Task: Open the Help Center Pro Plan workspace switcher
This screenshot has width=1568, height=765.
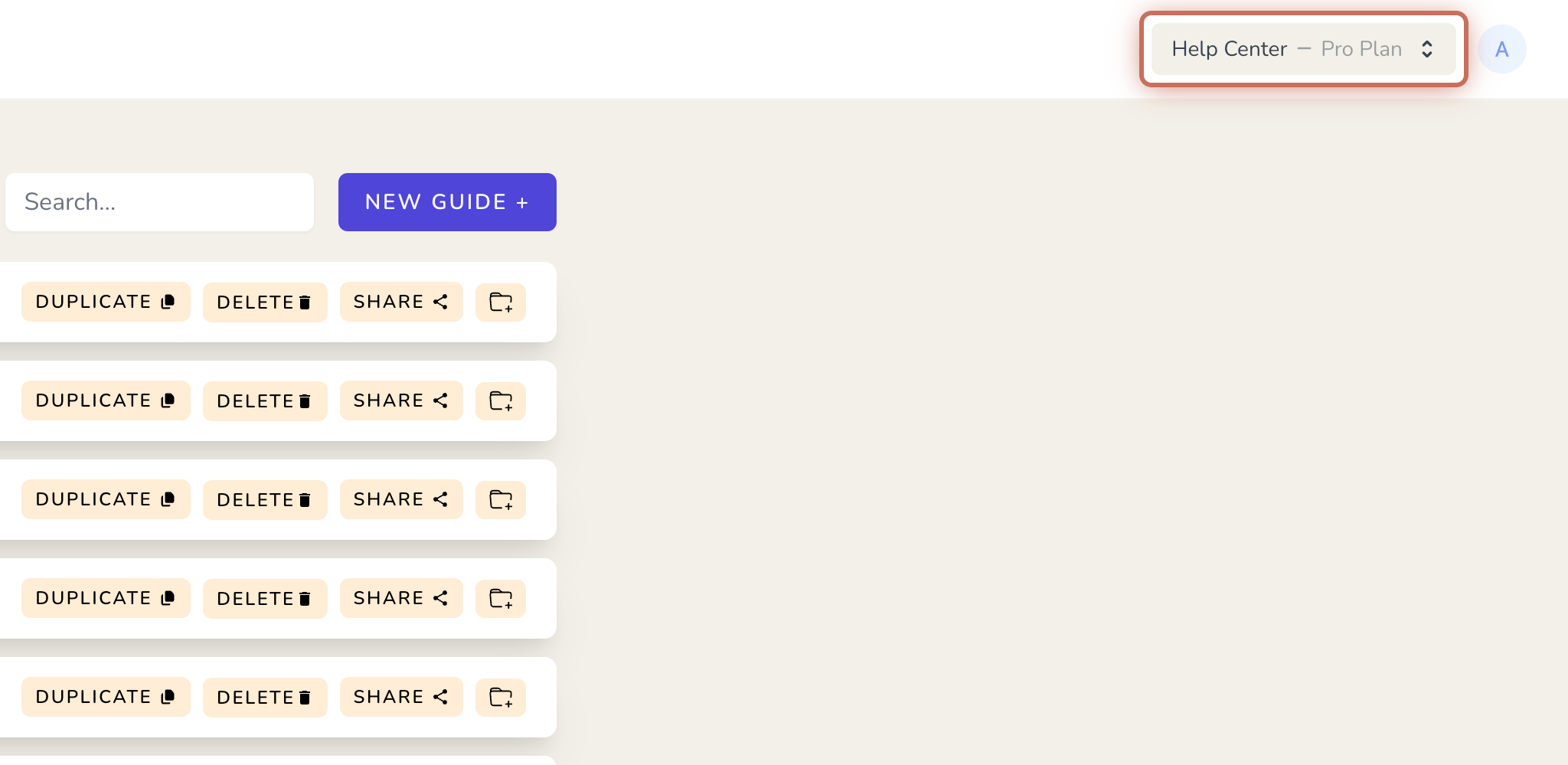Action: 1303,49
